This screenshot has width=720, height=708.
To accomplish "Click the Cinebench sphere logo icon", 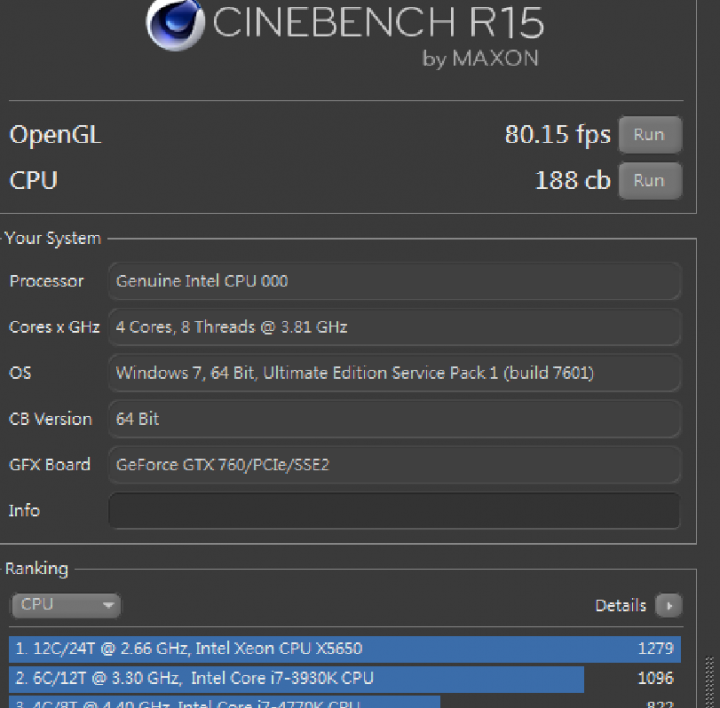I will point(175,24).
